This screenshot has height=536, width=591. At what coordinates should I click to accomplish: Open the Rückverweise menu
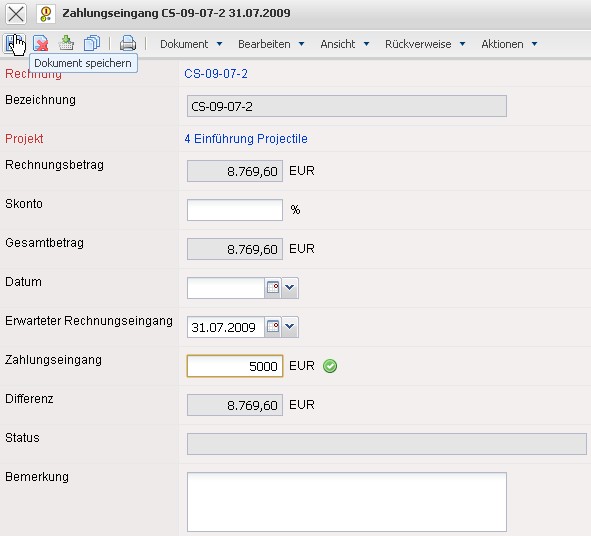pyautogui.click(x=425, y=44)
